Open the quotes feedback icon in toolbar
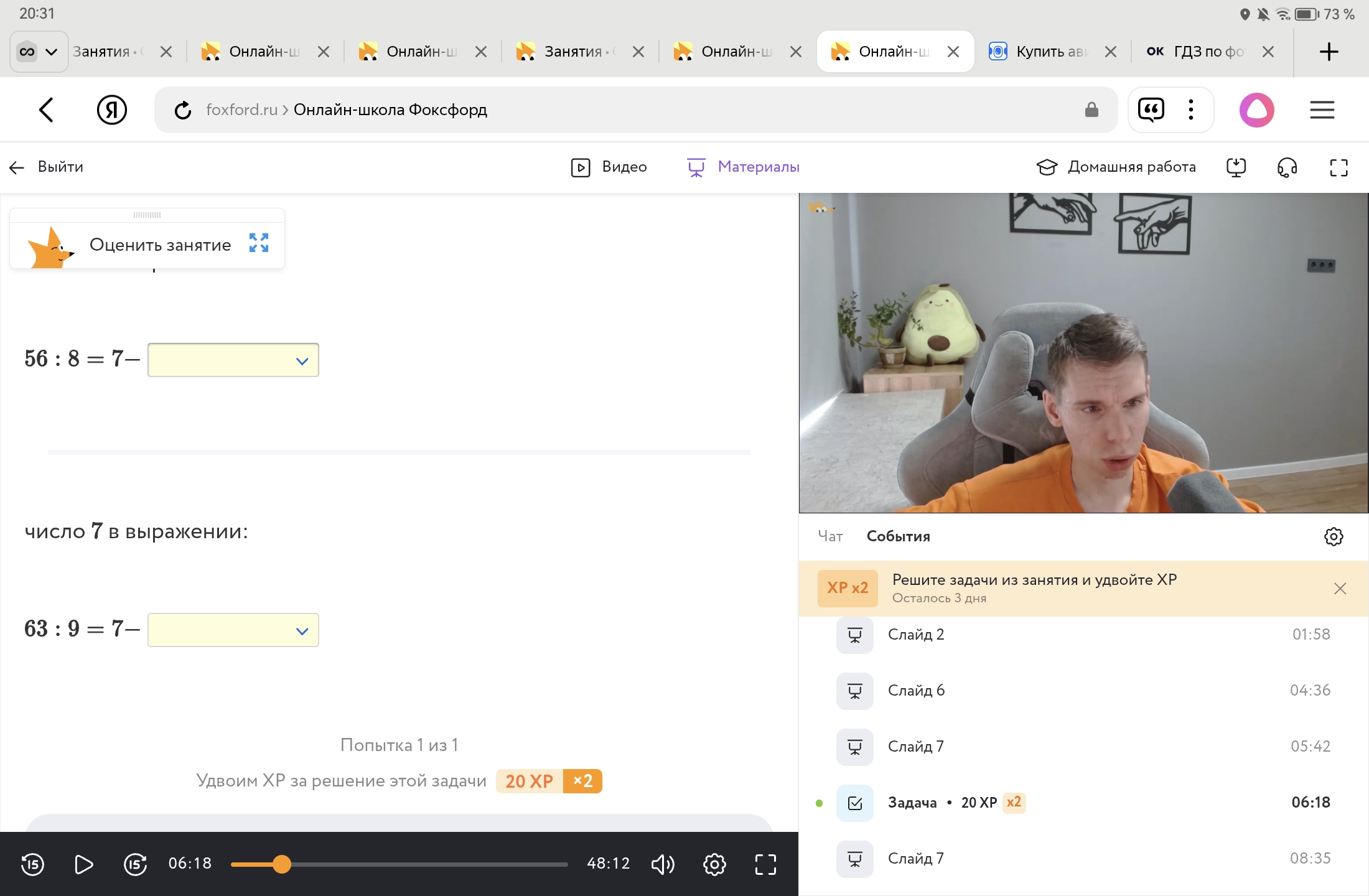 point(1151,110)
